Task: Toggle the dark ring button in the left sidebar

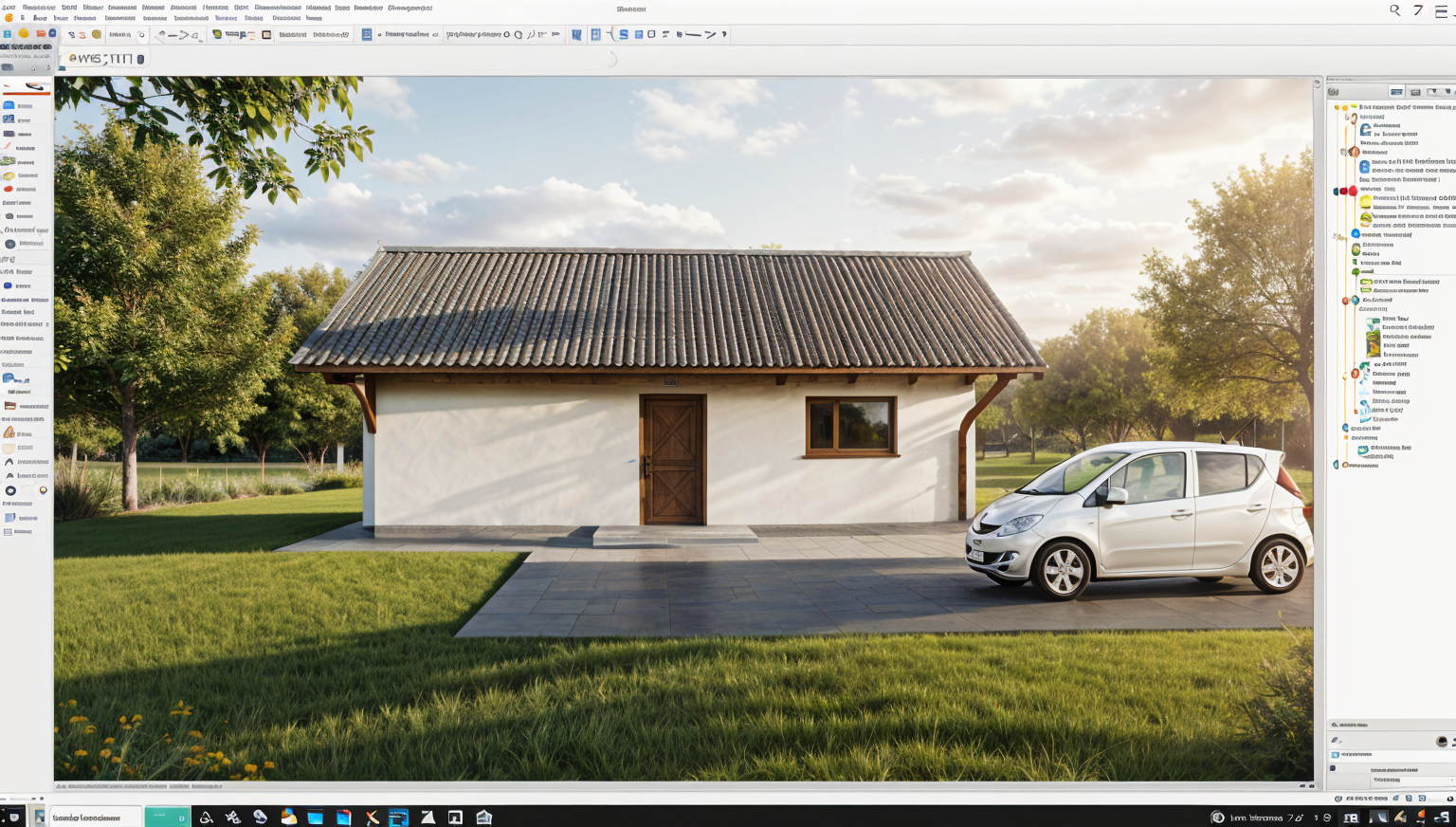Action: point(10,490)
